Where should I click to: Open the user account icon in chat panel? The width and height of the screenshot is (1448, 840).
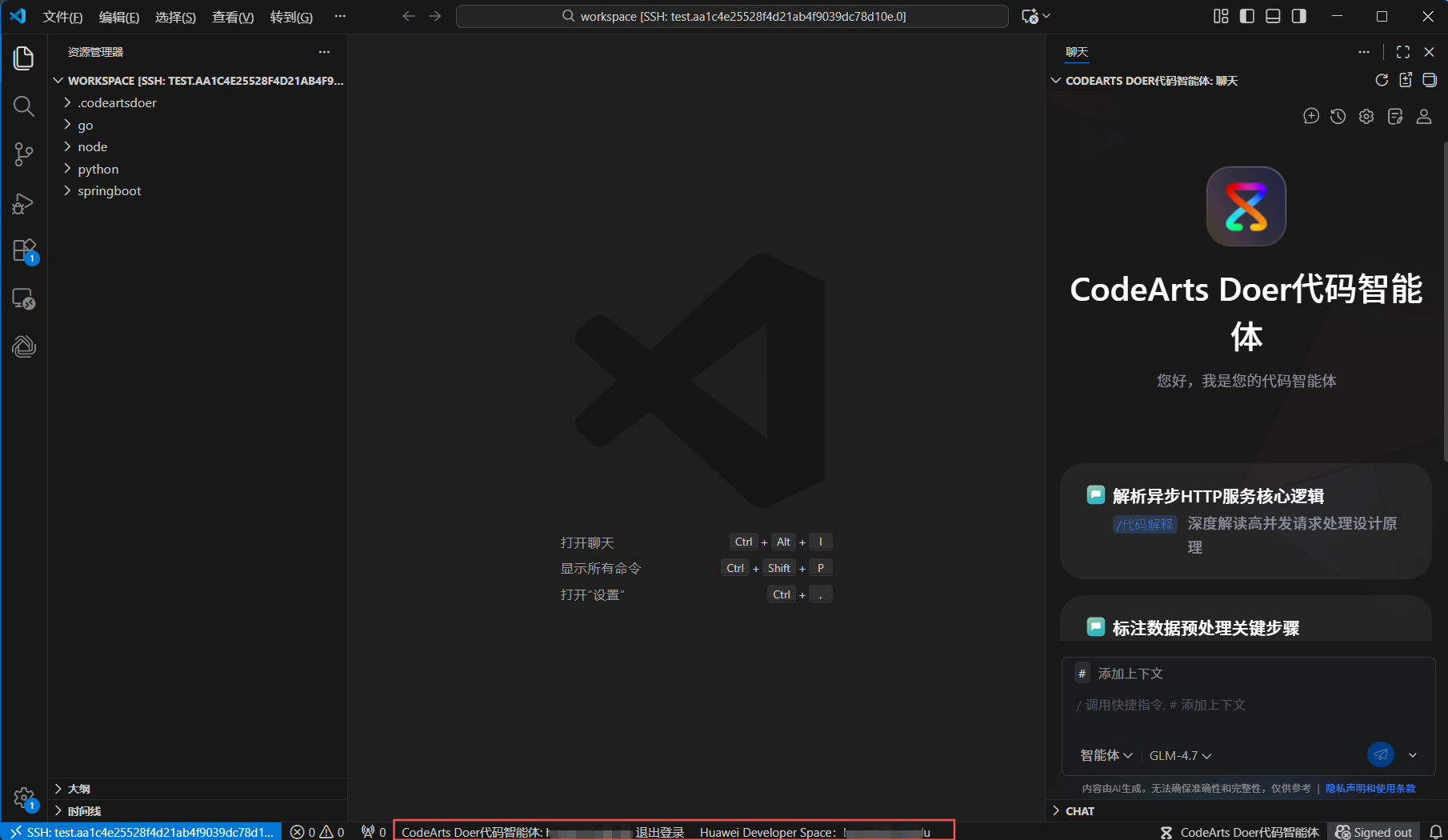1424,116
